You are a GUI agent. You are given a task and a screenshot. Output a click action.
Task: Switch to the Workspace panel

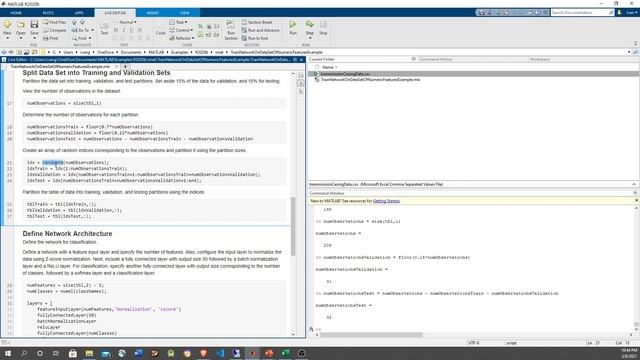(540, 59)
